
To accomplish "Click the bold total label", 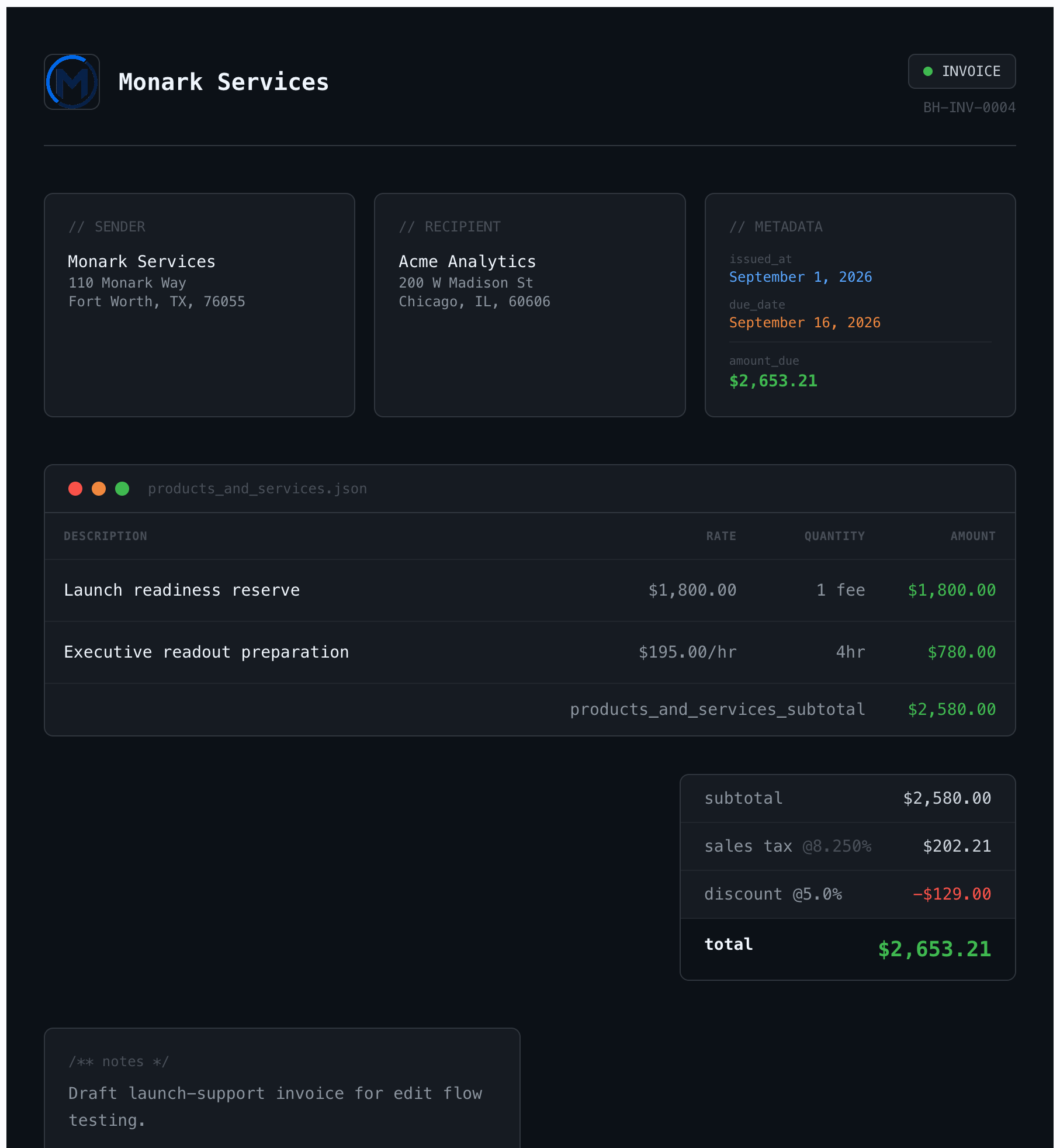I will [728, 945].
